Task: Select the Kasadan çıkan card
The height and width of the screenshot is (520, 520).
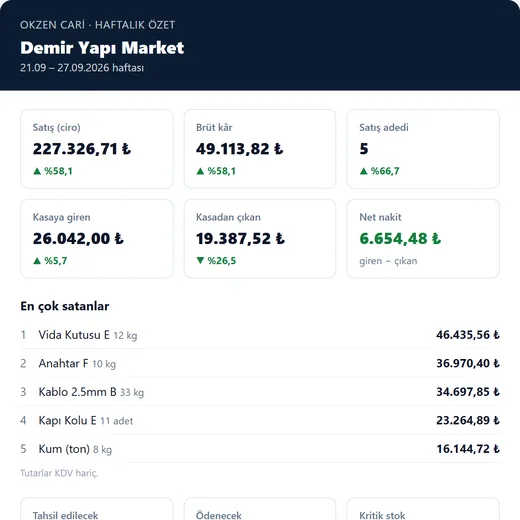Action: (x=260, y=239)
